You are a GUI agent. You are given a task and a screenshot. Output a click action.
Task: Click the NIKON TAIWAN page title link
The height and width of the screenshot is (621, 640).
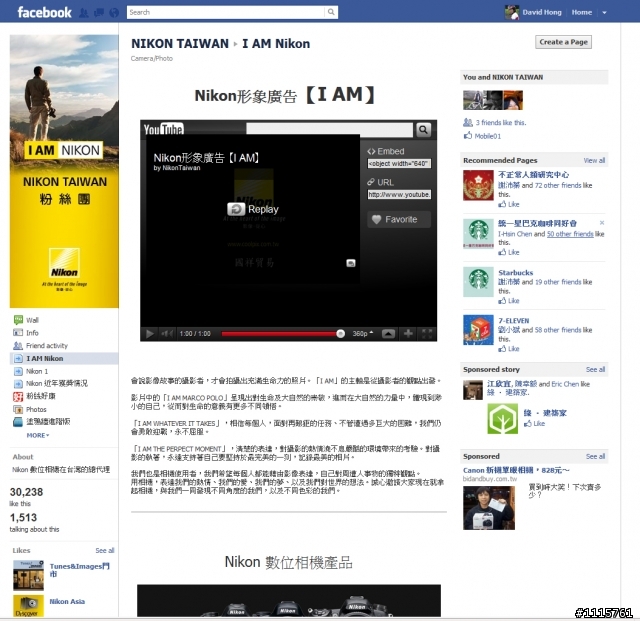click(x=180, y=43)
